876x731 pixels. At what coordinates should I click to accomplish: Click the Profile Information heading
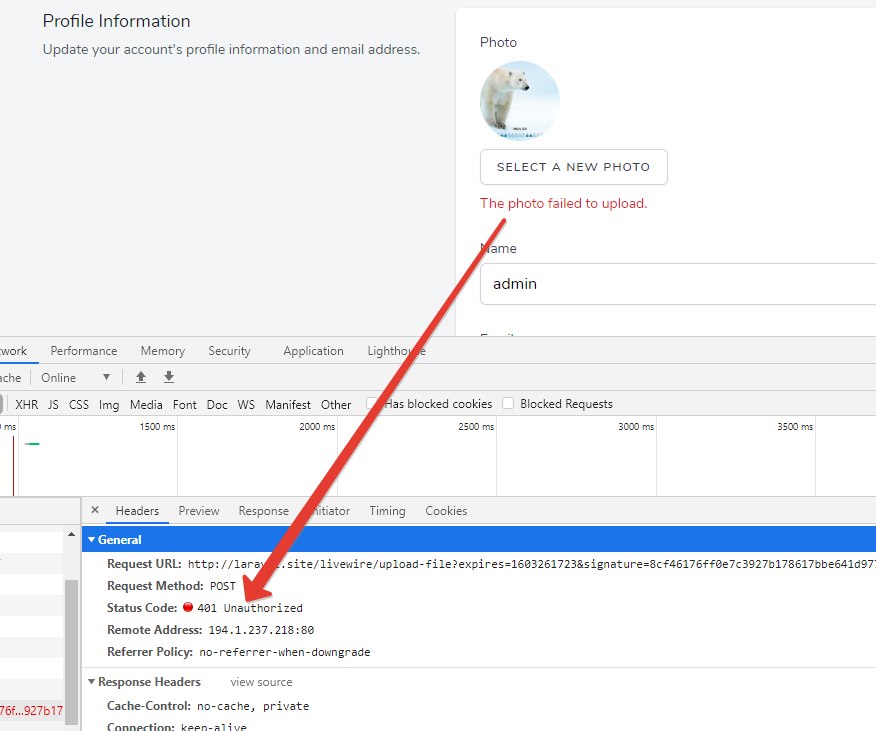point(116,21)
